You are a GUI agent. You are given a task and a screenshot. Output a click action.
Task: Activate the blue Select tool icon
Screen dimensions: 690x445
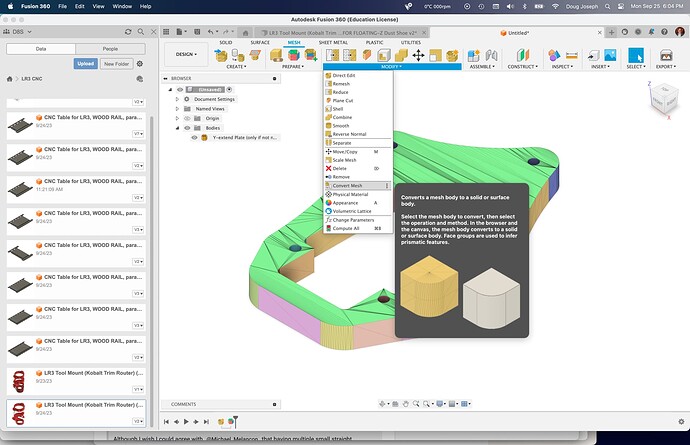tap(636, 55)
